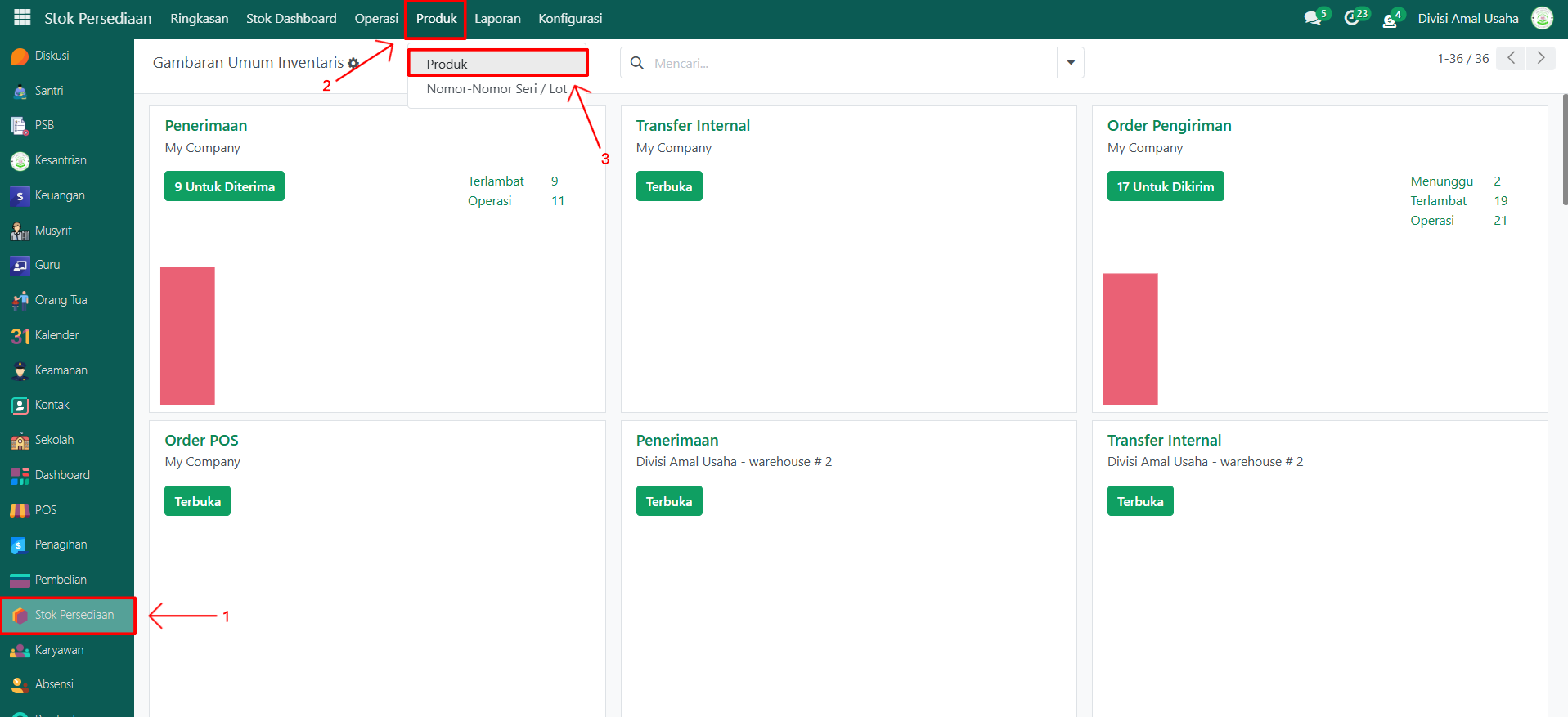Click the 17 Untuk Dikirim button
The height and width of the screenshot is (717, 1568).
point(1165,186)
